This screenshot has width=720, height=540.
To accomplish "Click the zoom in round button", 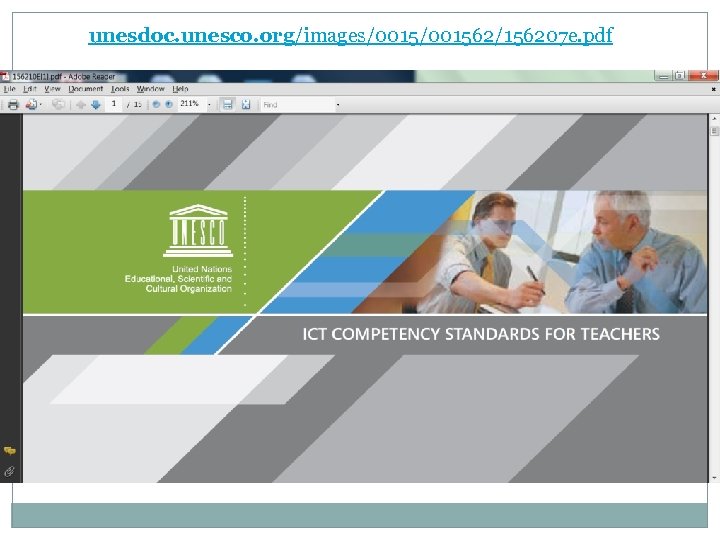I will pos(169,105).
